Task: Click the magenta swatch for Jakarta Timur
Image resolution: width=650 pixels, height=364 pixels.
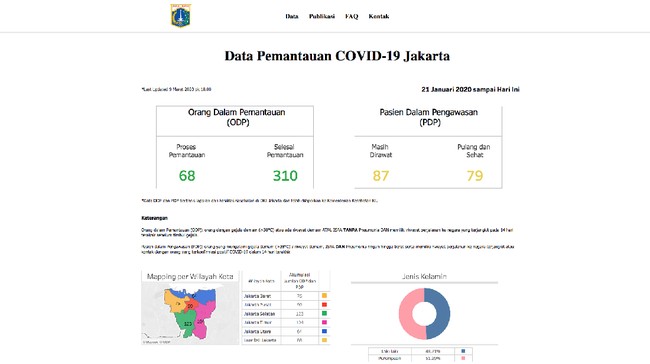Action: coord(324,323)
